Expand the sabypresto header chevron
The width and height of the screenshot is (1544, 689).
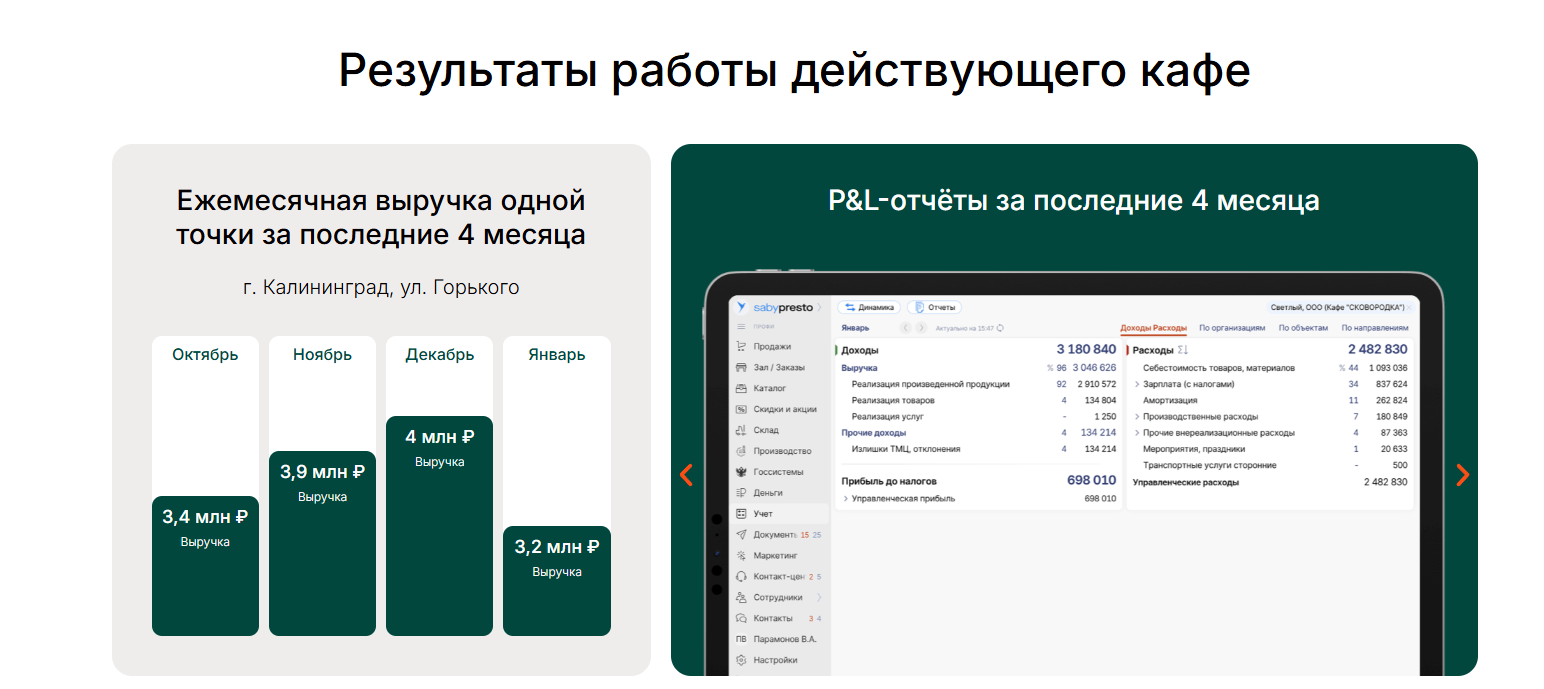(819, 307)
